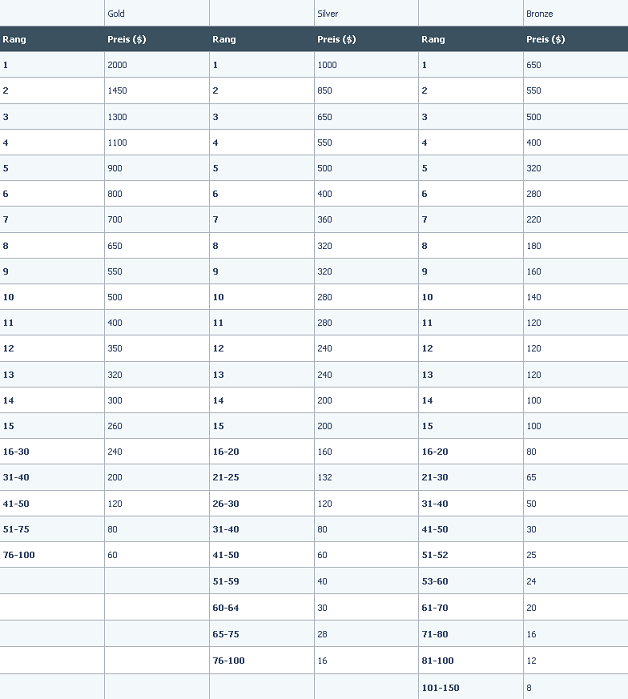The width and height of the screenshot is (628, 699).
Task: Click the Gold prize value 1100
Action: (x=117, y=143)
